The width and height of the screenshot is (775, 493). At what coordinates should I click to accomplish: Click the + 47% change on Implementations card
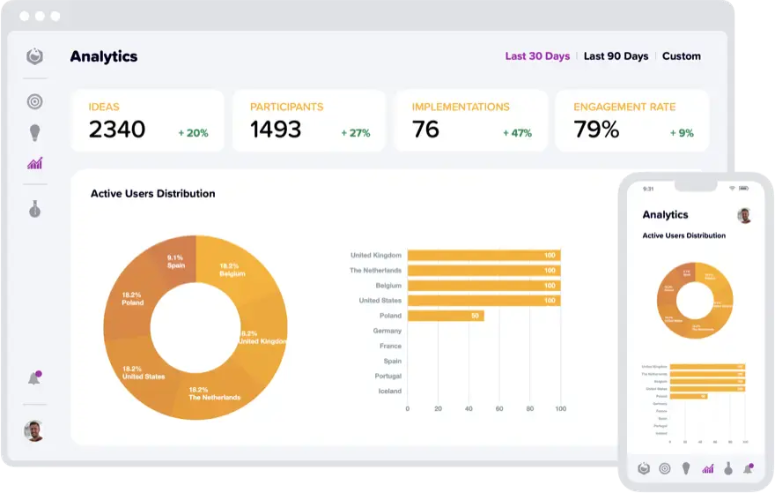[517, 133]
